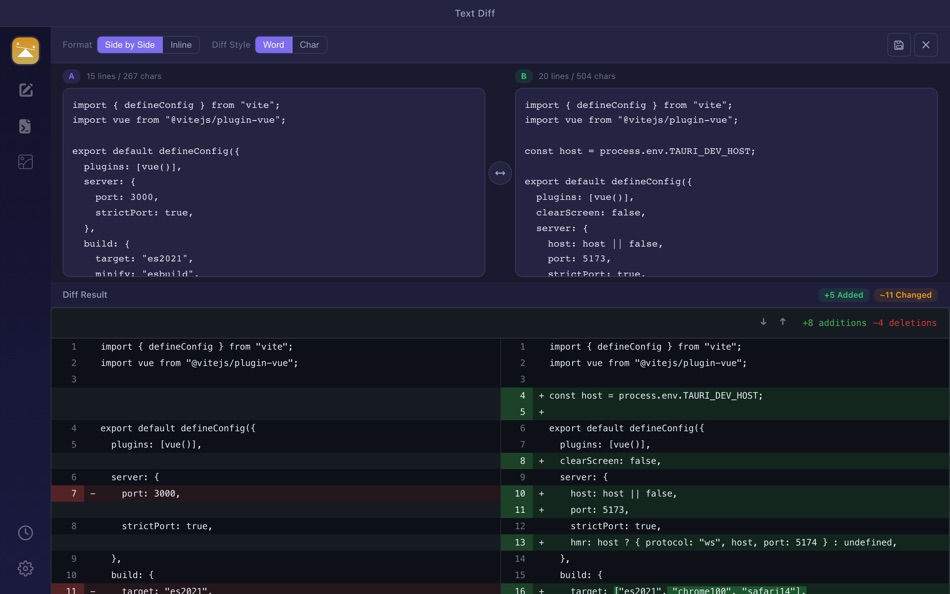
Task: Click the -4 deletions text
Action: 905,323
